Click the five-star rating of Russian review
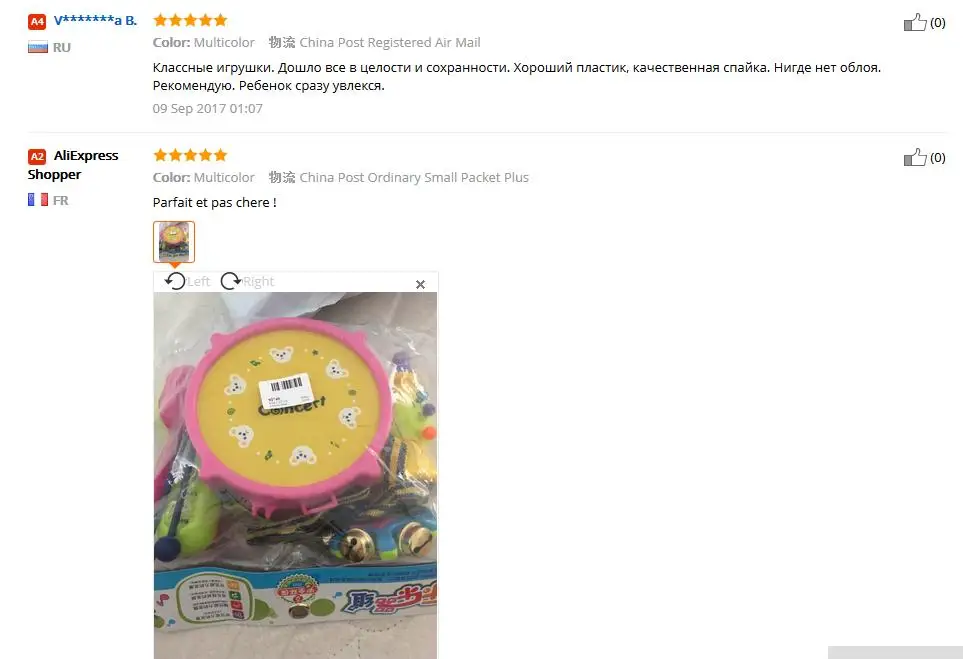Screen dimensions: 963x659 pyautogui.click(x=190, y=20)
